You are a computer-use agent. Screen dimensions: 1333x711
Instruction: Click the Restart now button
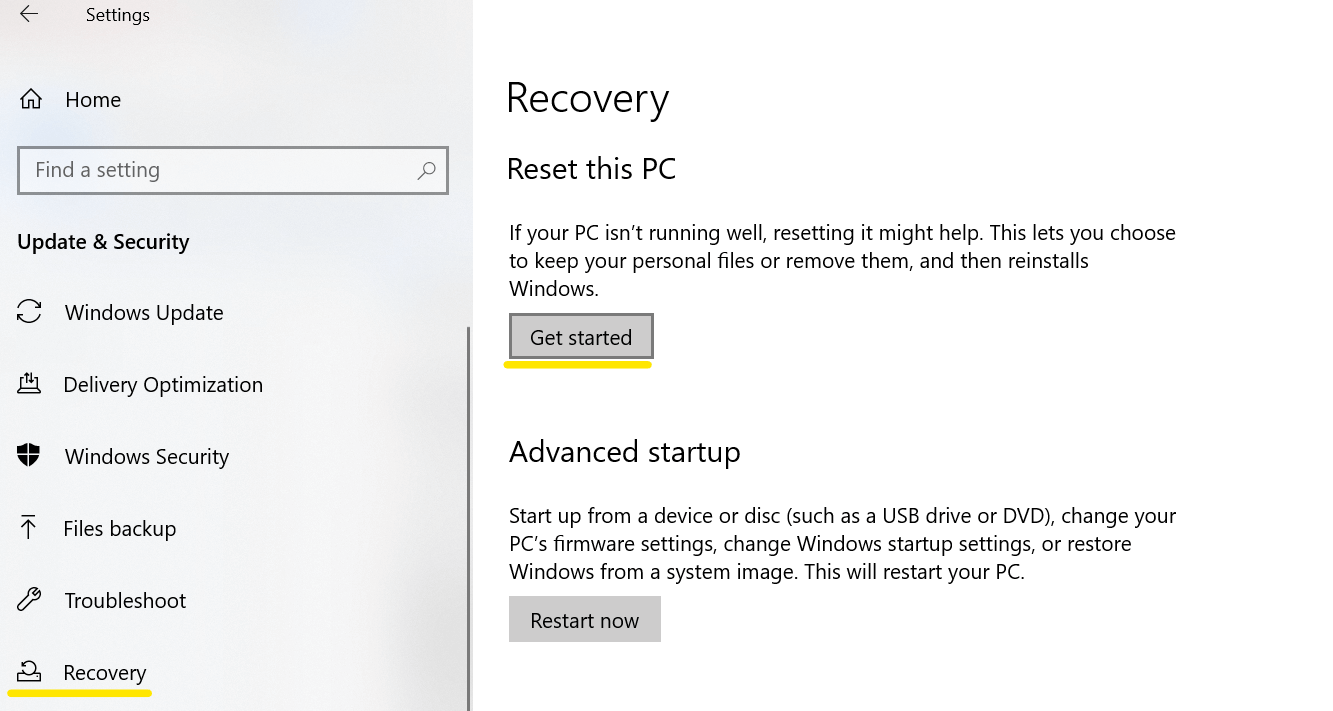tap(584, 619)
